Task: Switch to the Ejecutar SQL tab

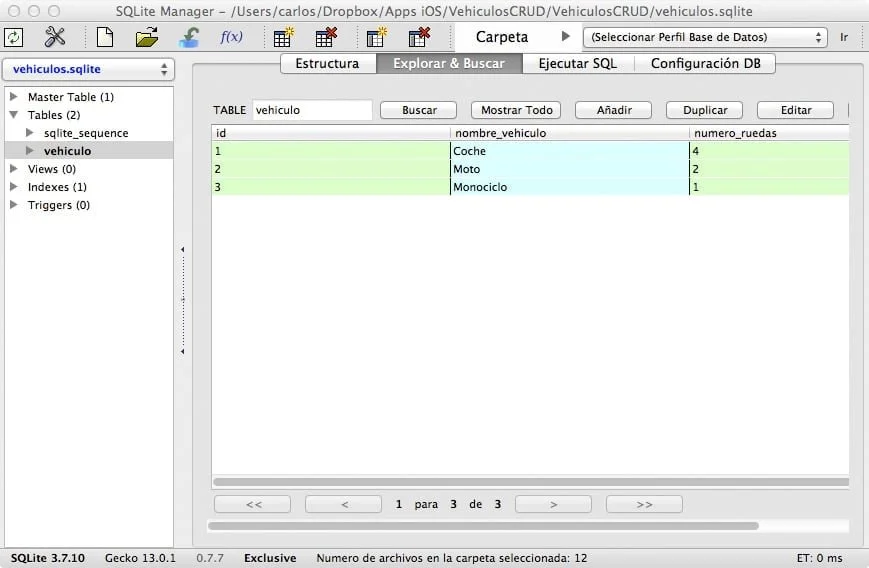Action: point(578,63)
